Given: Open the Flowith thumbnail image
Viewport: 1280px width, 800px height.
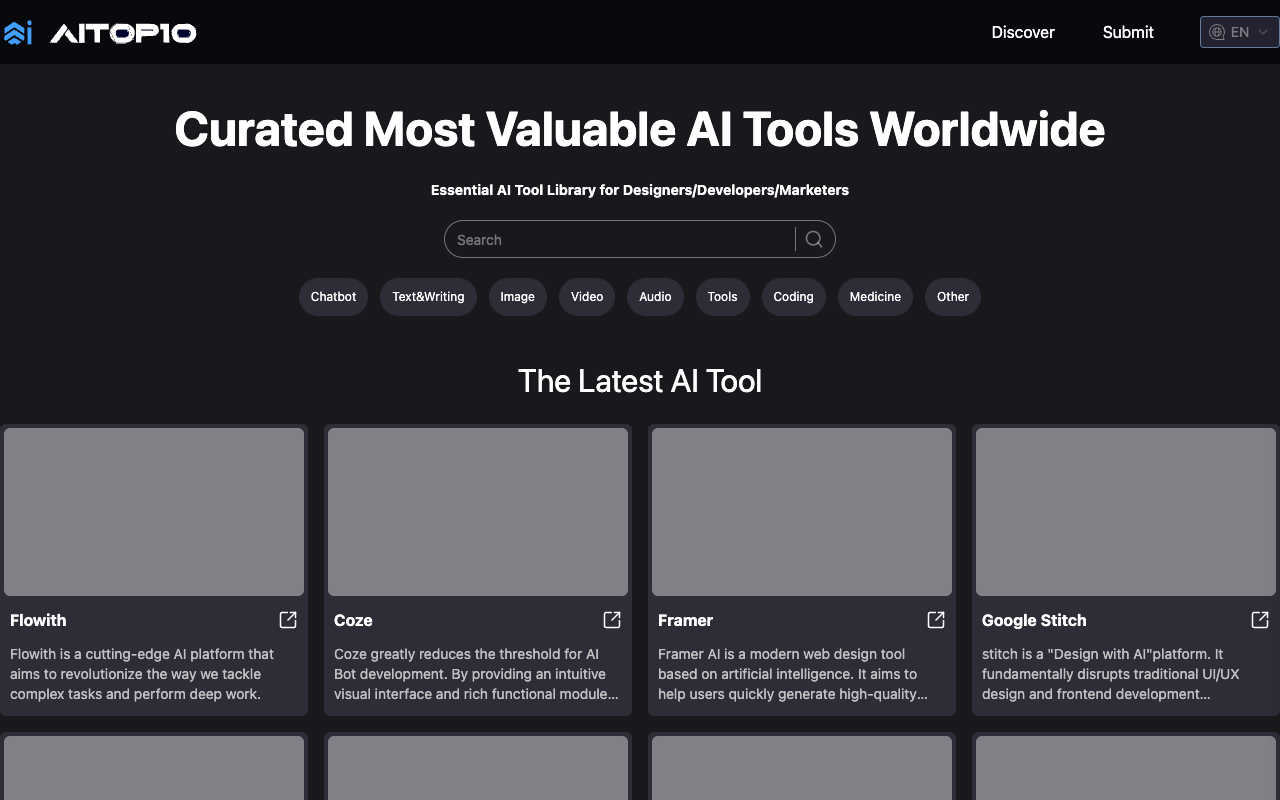Looking at the screenshot, I should point(154,512).
